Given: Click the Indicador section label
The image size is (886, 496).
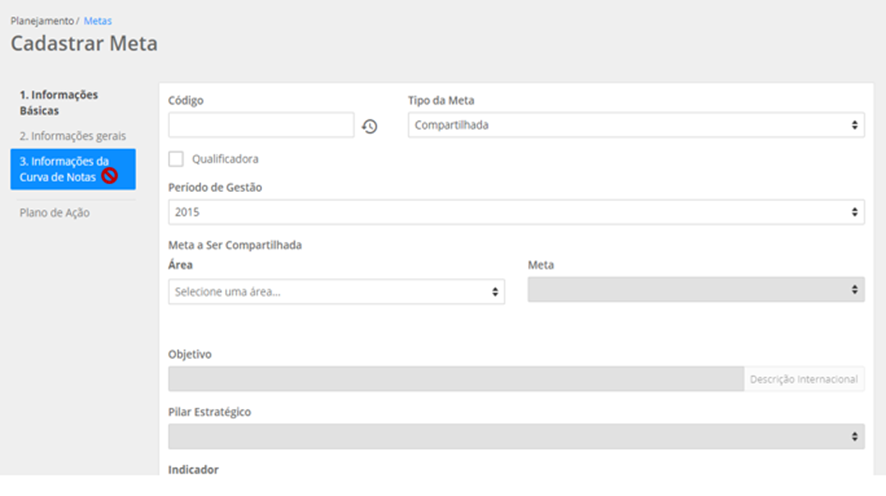Looking at the screenshot, I should pyautogui.click(x=193, y=469).
